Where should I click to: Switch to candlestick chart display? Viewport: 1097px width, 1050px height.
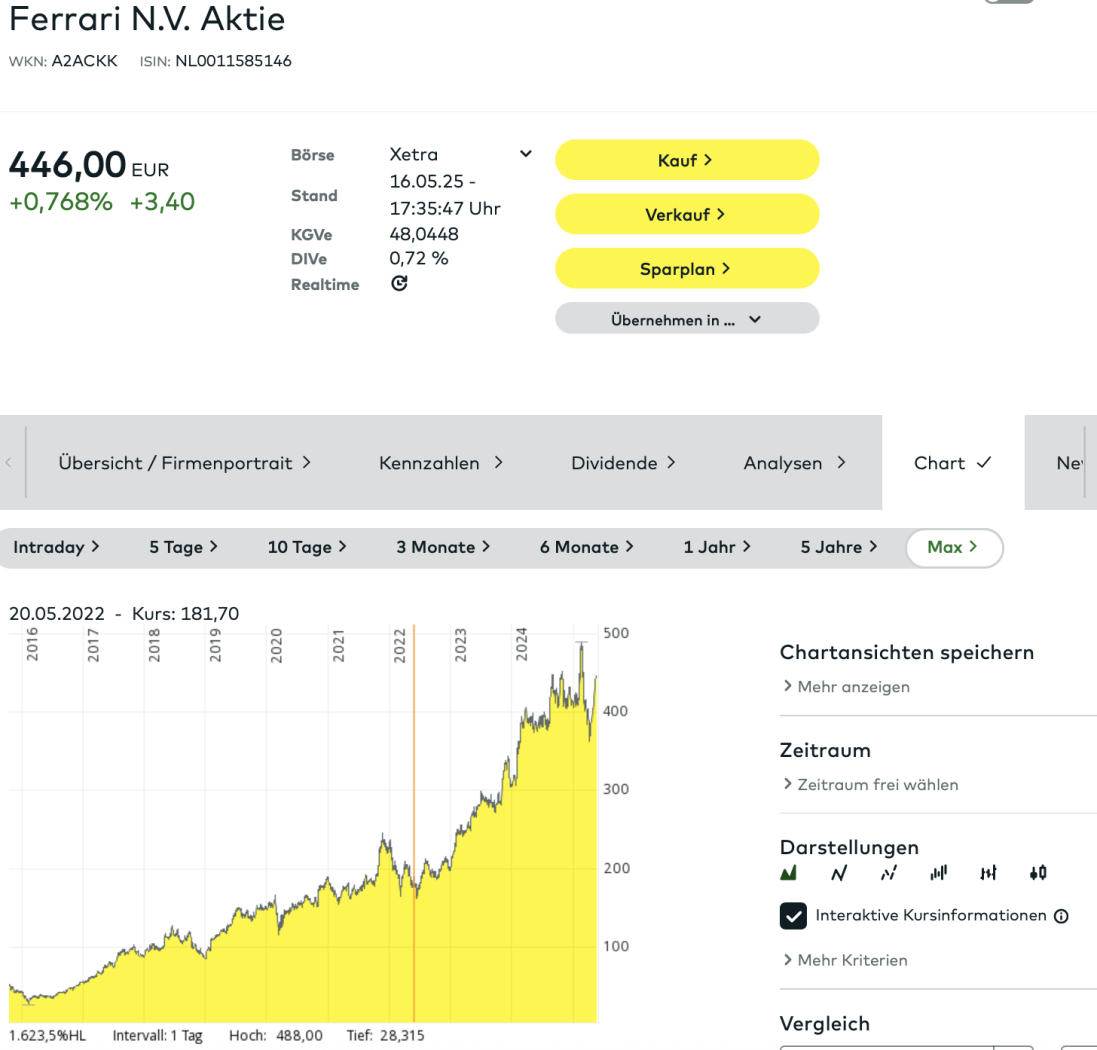1038,874
